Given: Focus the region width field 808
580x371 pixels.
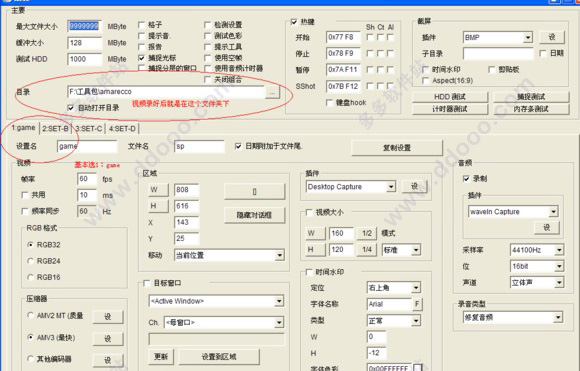Looking at the screenshot, I should coord(186,190).
